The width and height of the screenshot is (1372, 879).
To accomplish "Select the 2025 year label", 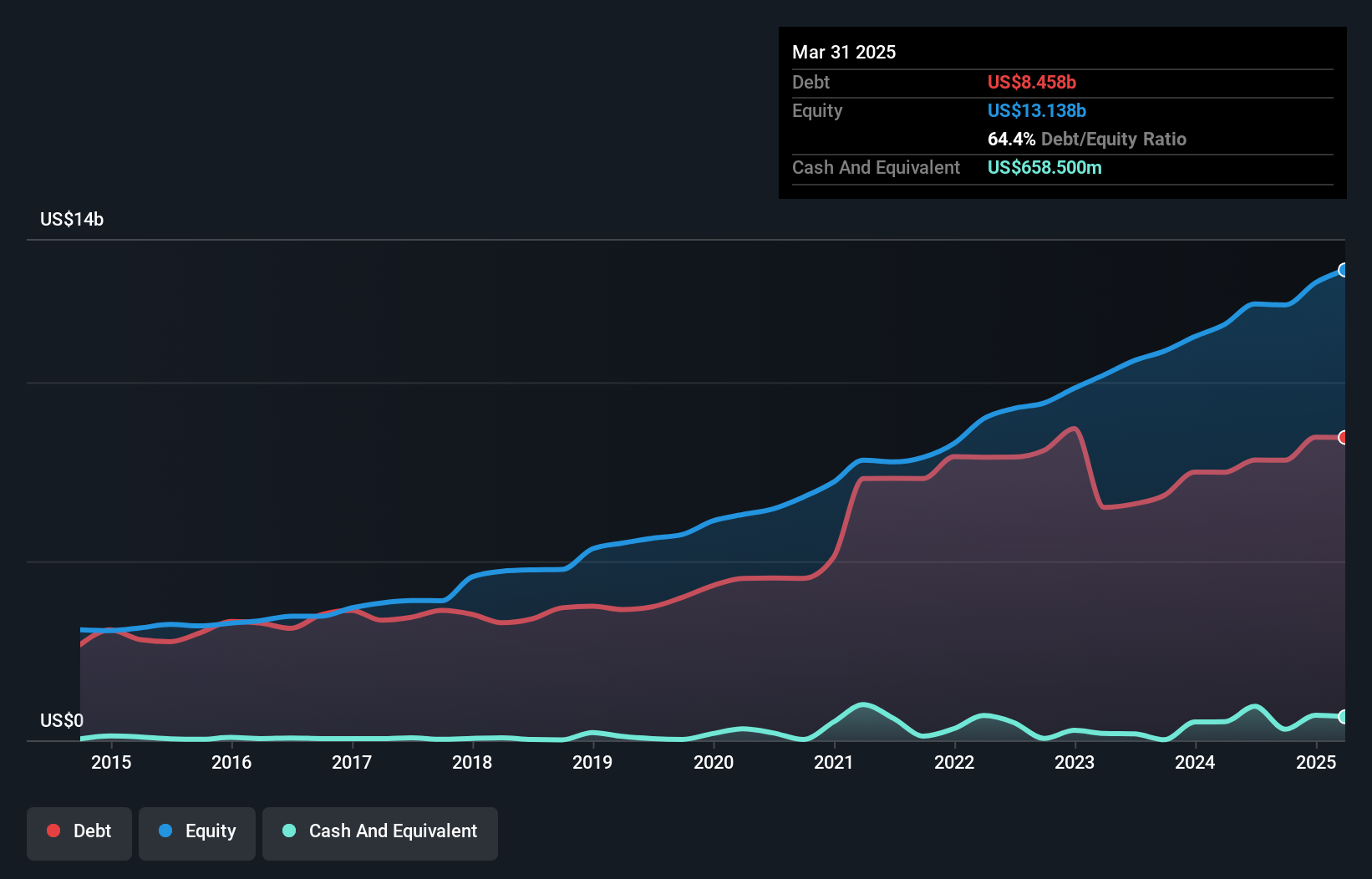I will coord(1316,762).
